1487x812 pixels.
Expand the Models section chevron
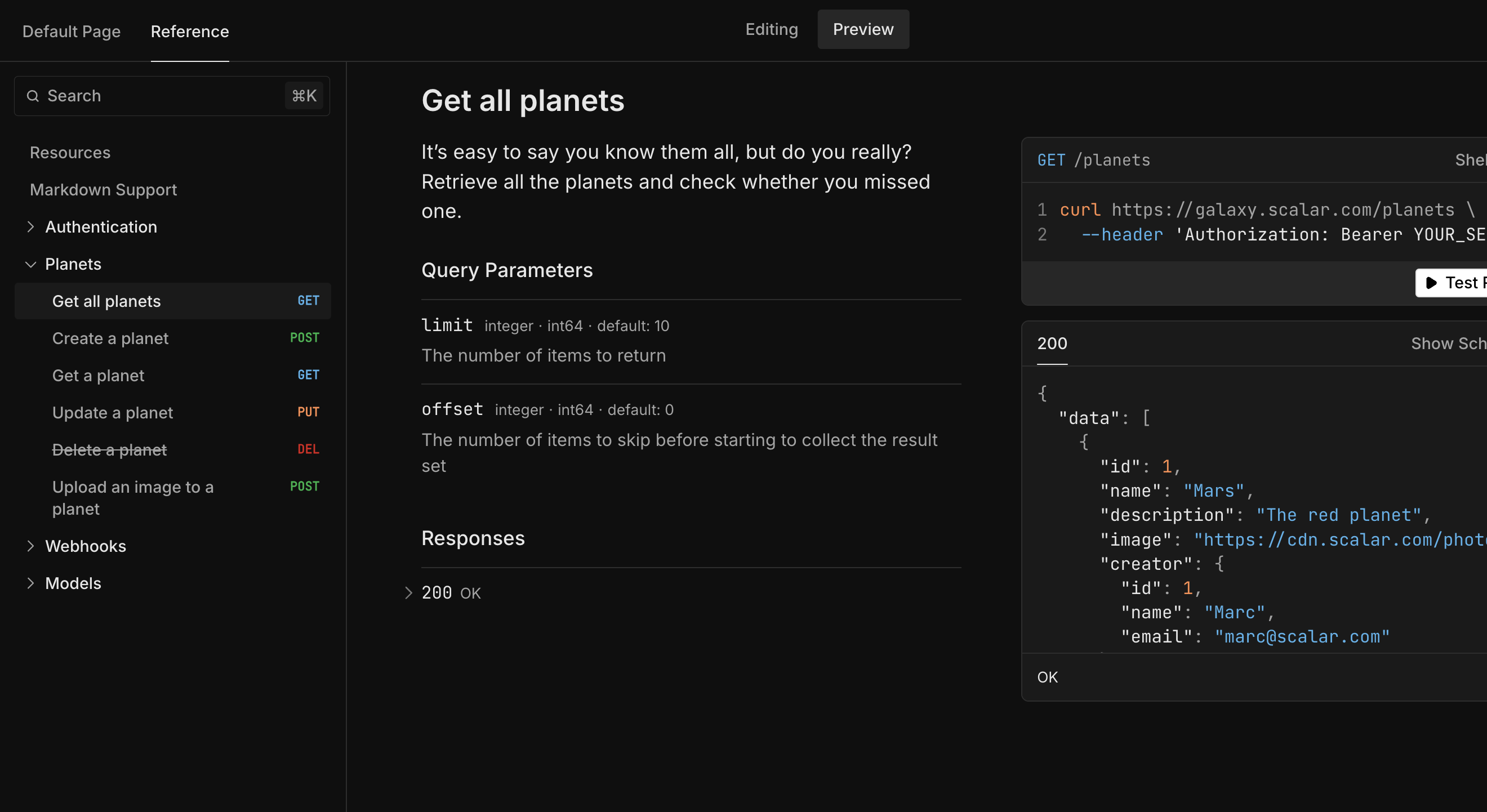30,583
